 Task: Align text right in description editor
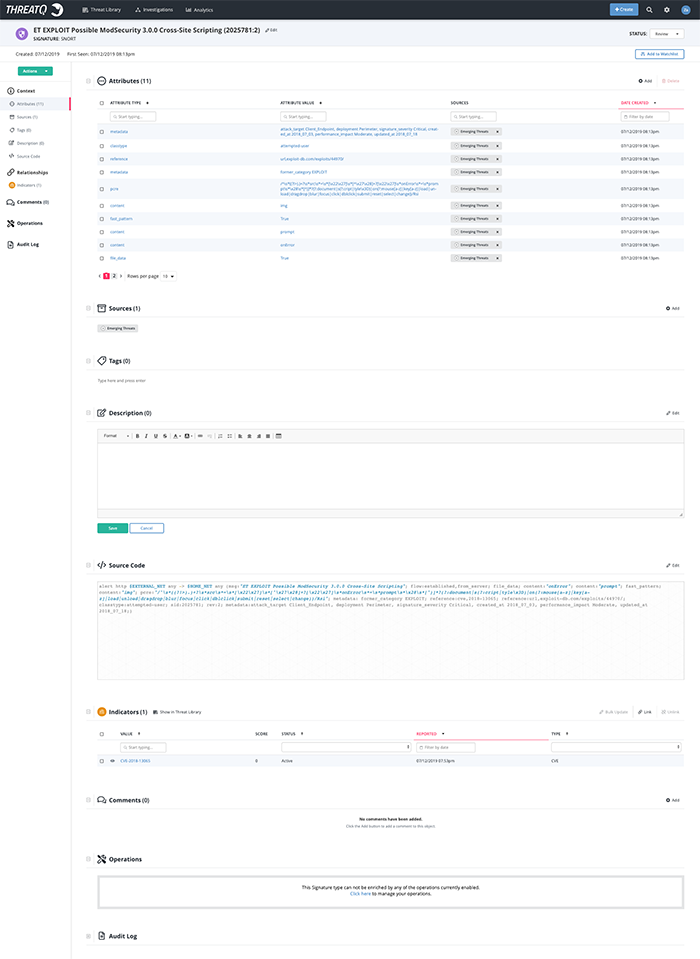point(259,436)
